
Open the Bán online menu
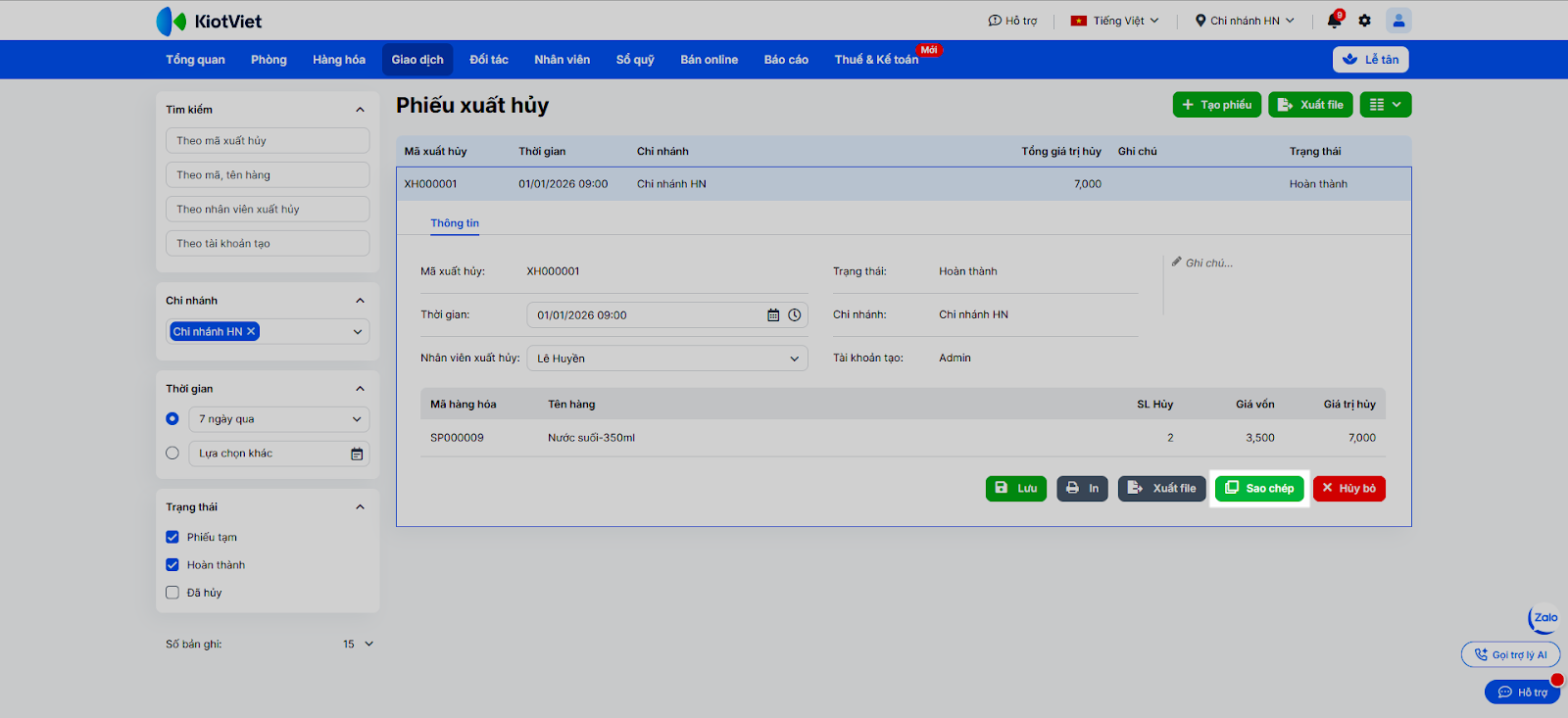710,60
